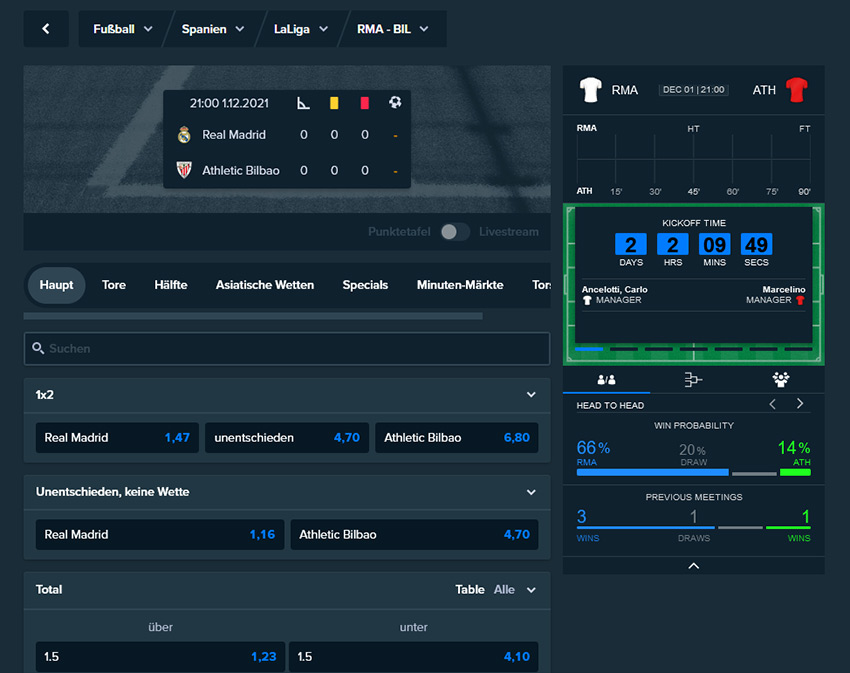Click the Suchen search field
The width and height of the screenshot is (850, 673).
click(x=287, y=348)
